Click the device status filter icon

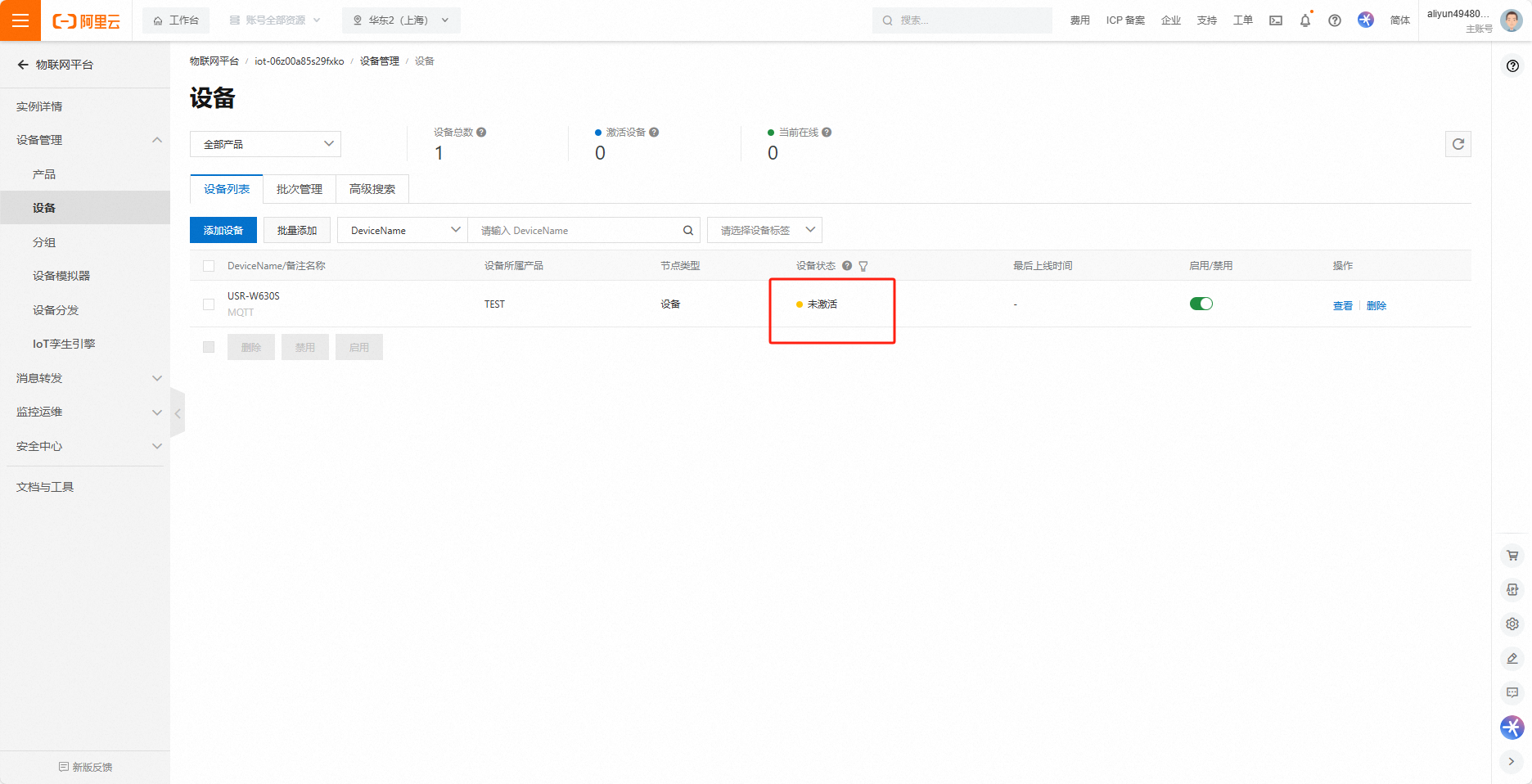point(863,266)
